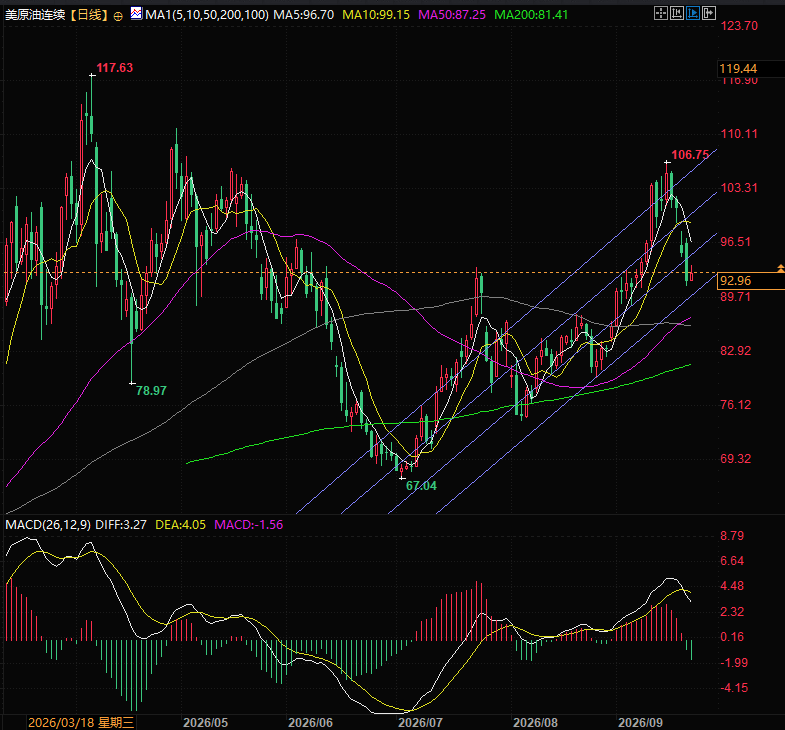
Task: Open MACD(26,12,9) indicator settings
Action: tap(48, 525)
